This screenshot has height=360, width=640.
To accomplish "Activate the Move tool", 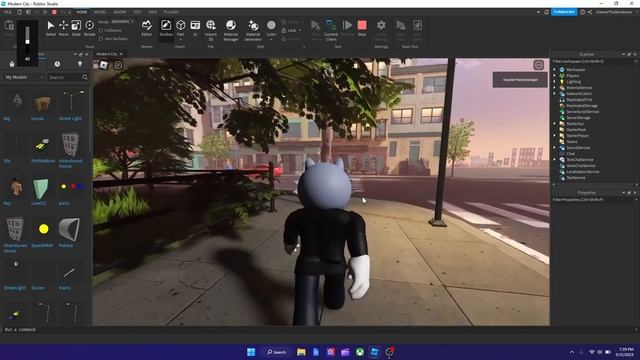I will coord(63,28).
